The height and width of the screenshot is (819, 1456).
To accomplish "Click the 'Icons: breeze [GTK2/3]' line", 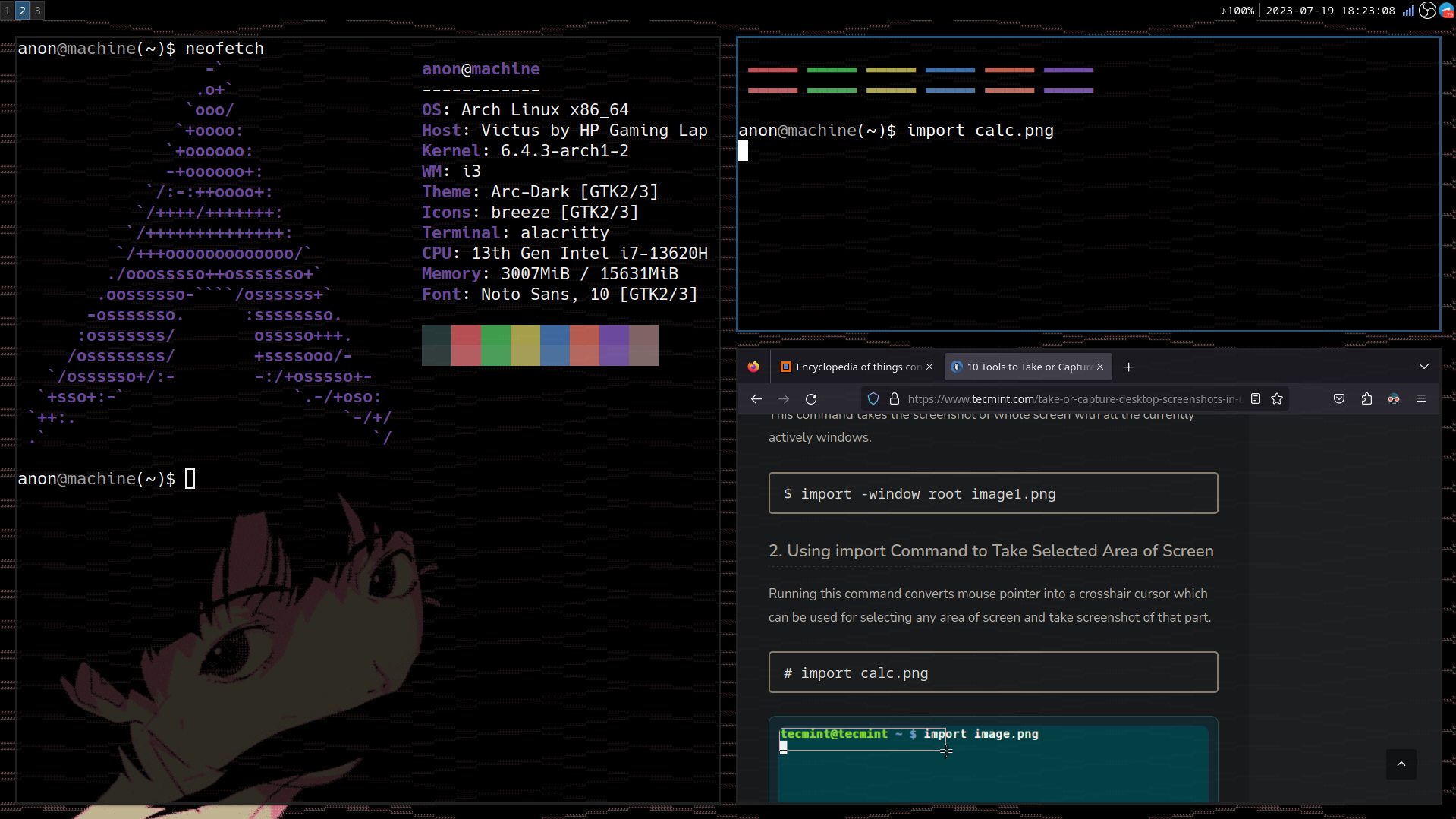I will click(530, 213).
